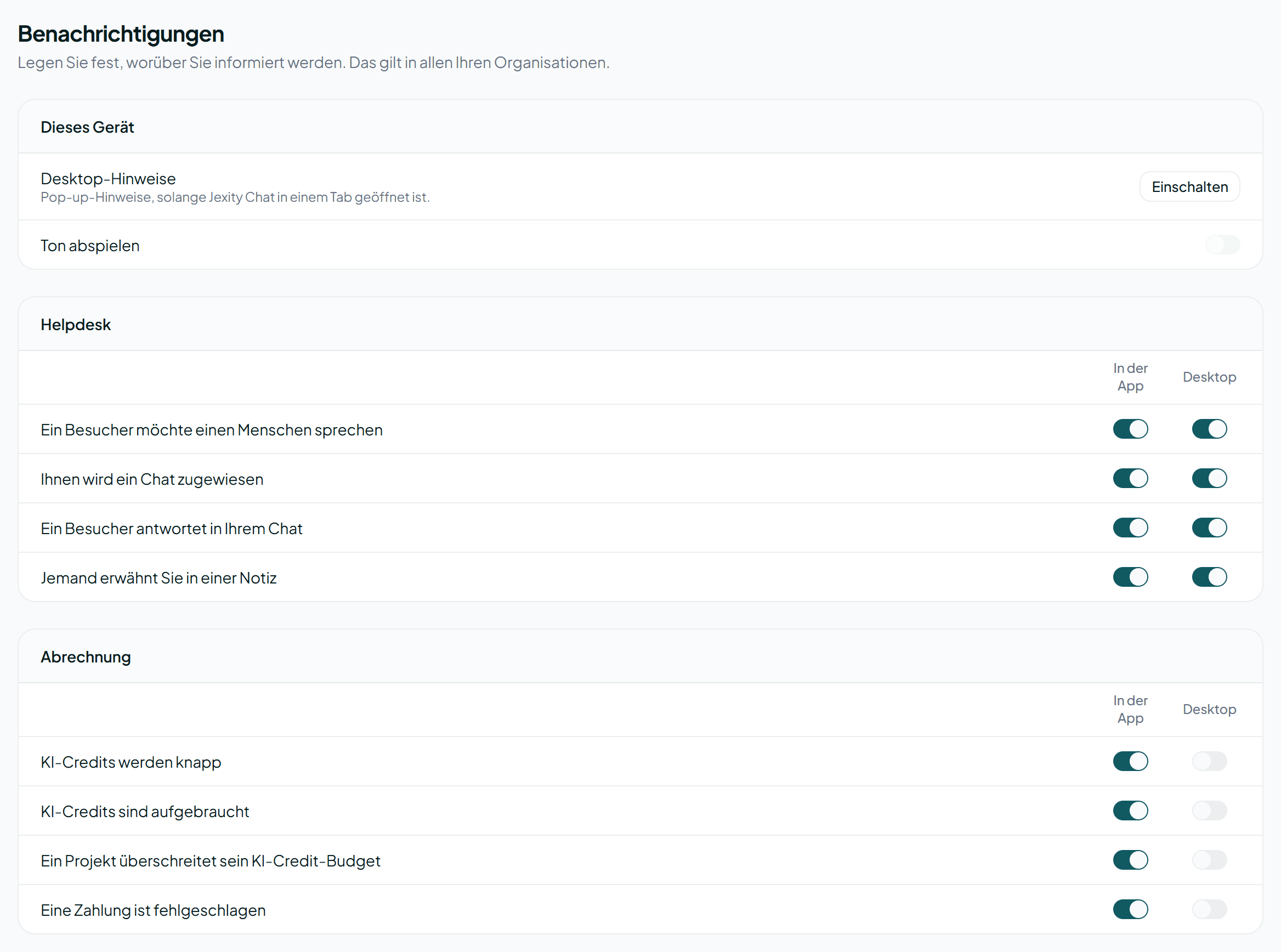Click the Helpdesk section header
The image size is (1281, 952).
(x=76, y=325)
